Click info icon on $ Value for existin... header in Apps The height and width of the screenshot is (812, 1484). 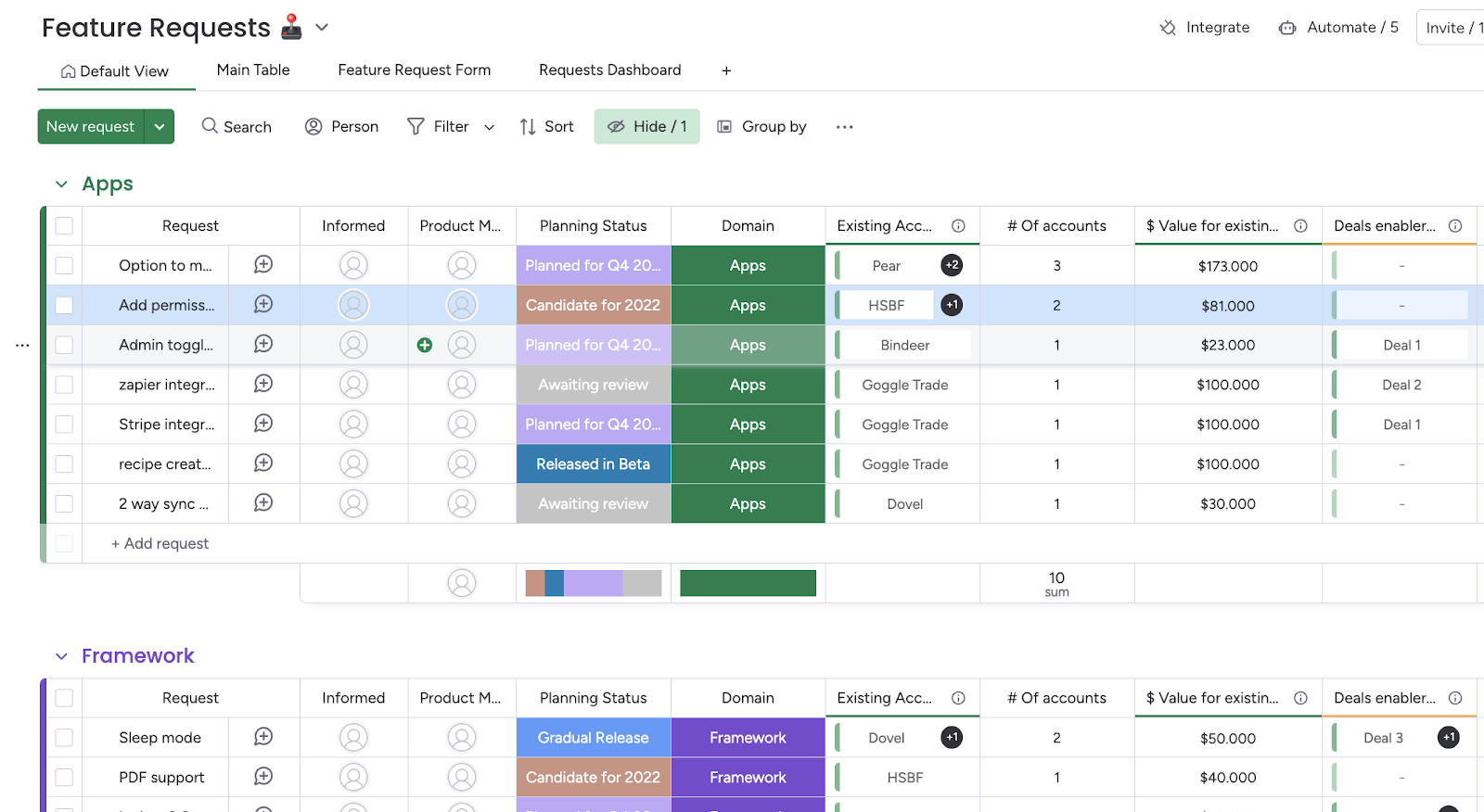(1301, 226)
